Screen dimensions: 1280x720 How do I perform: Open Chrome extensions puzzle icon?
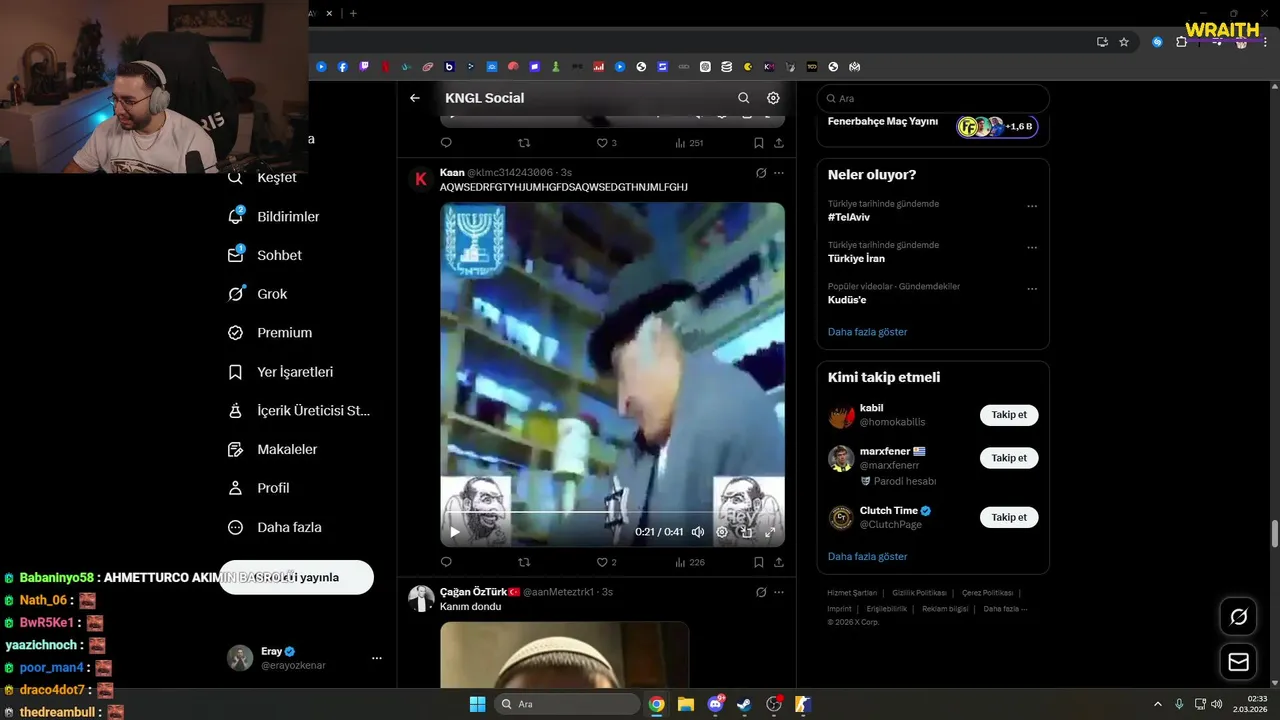point(1181,42)
